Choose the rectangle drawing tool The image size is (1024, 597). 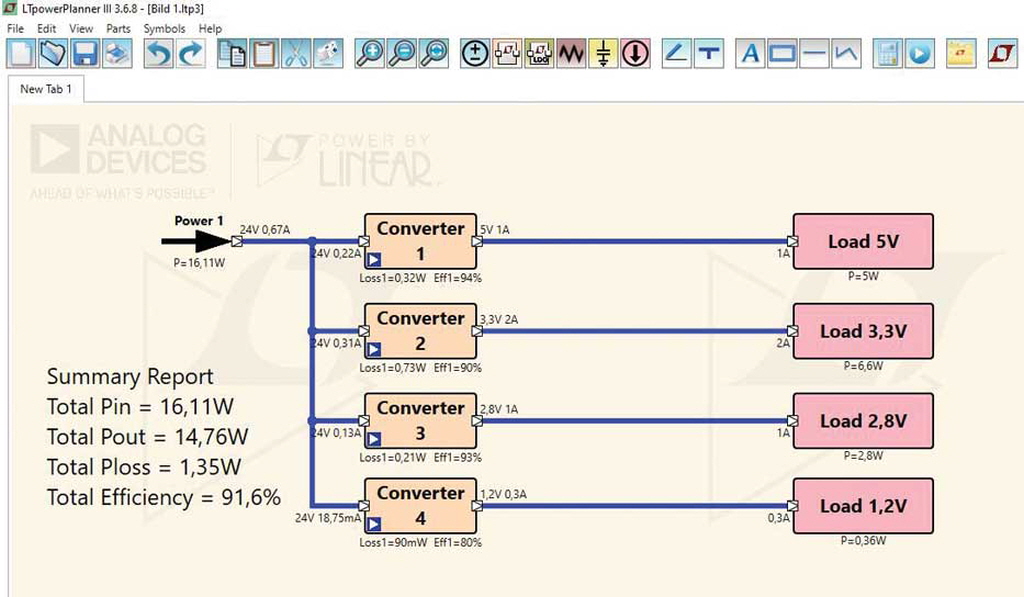click(x=782, y=54)
